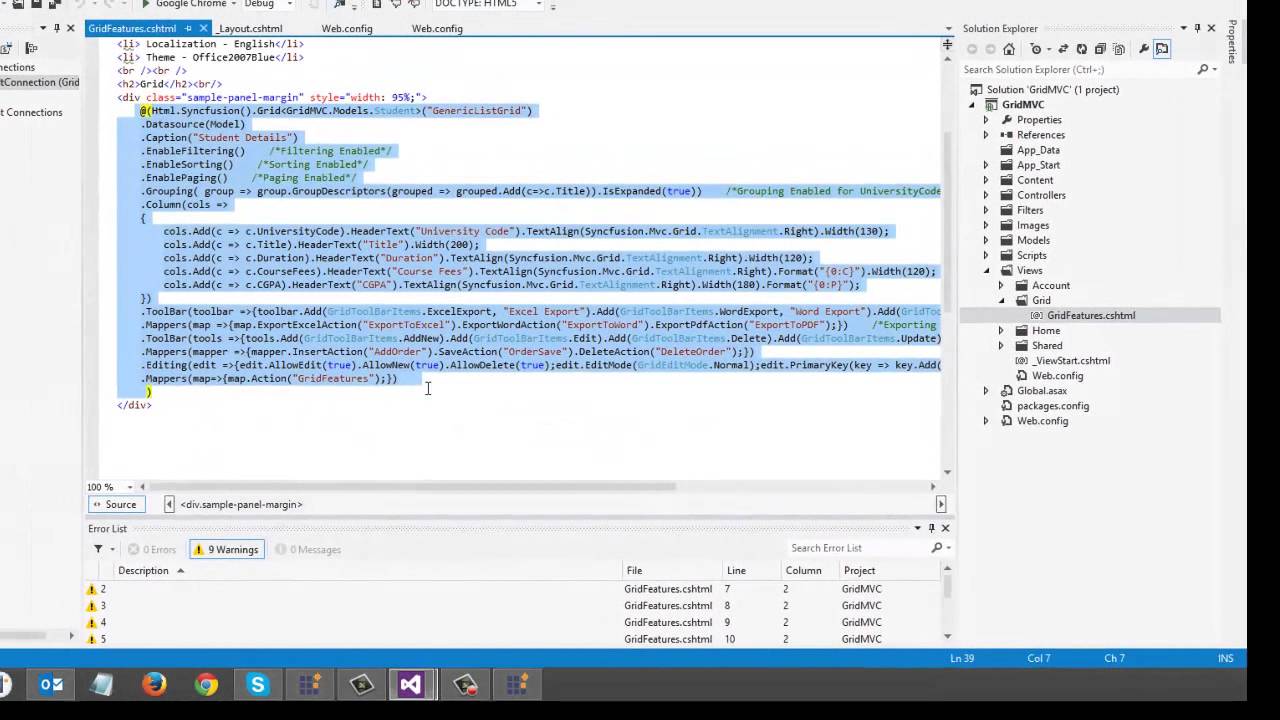Activate the GridFeatures.cshtml editor tab
The width and height of the screenshot is (1280, 720).
click(x=132, y=28)
